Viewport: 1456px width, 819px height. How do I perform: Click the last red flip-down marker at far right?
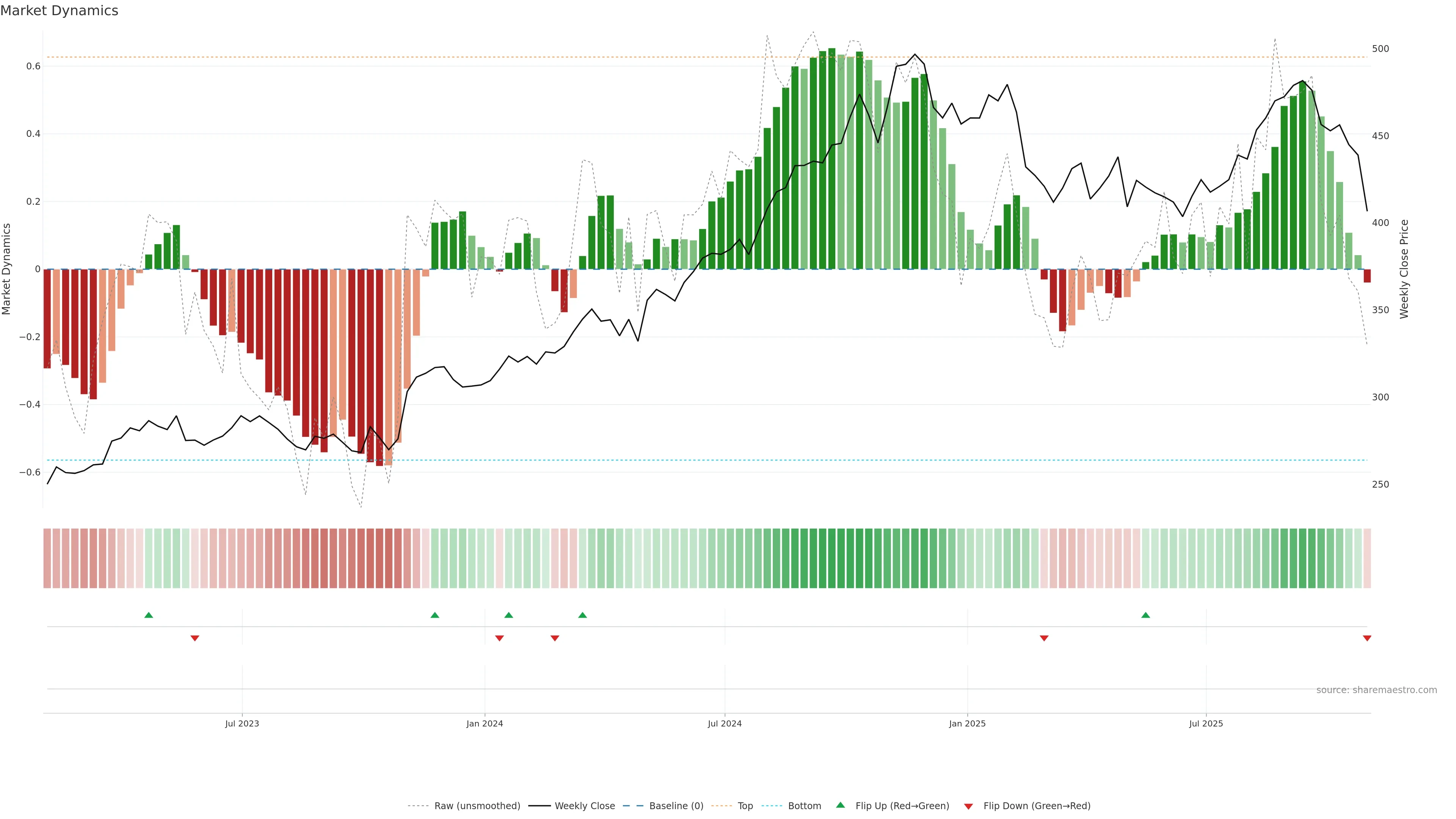(x=1367, y=638)
